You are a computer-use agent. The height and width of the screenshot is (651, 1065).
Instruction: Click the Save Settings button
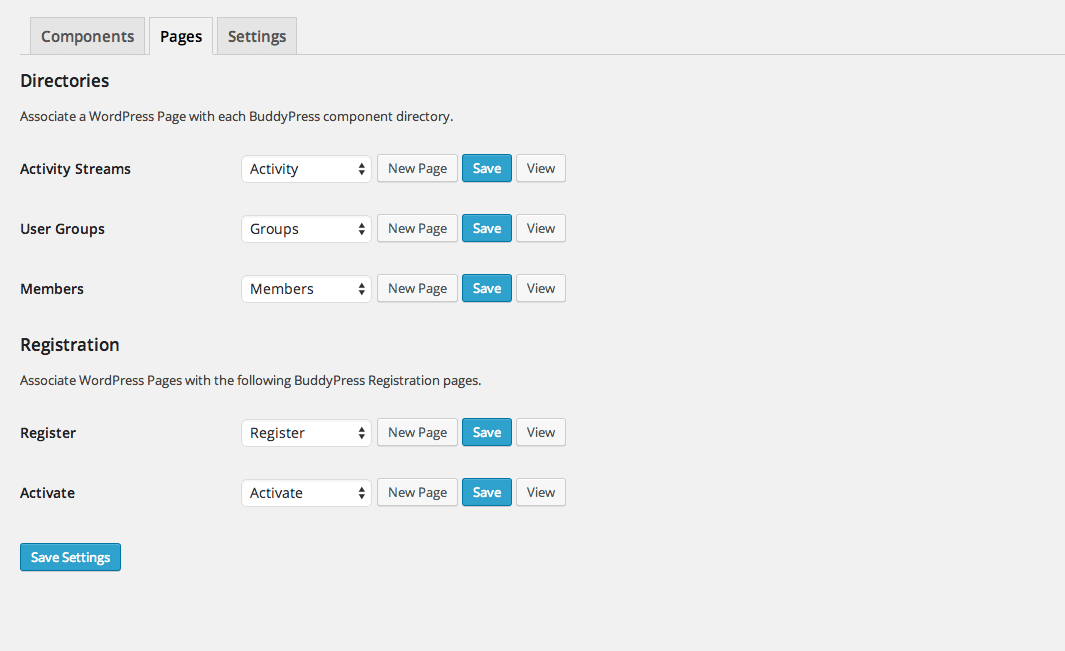pyautogui.click(x=70, y=557)
